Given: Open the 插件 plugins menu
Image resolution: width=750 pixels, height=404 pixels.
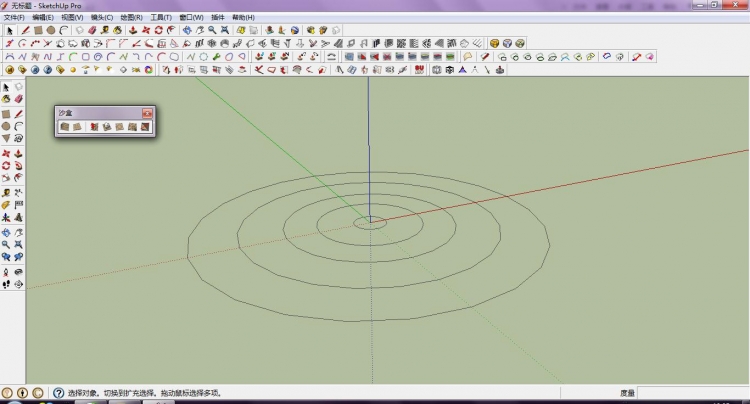Looking at the screenshot, I should click(x=218, y=17).
